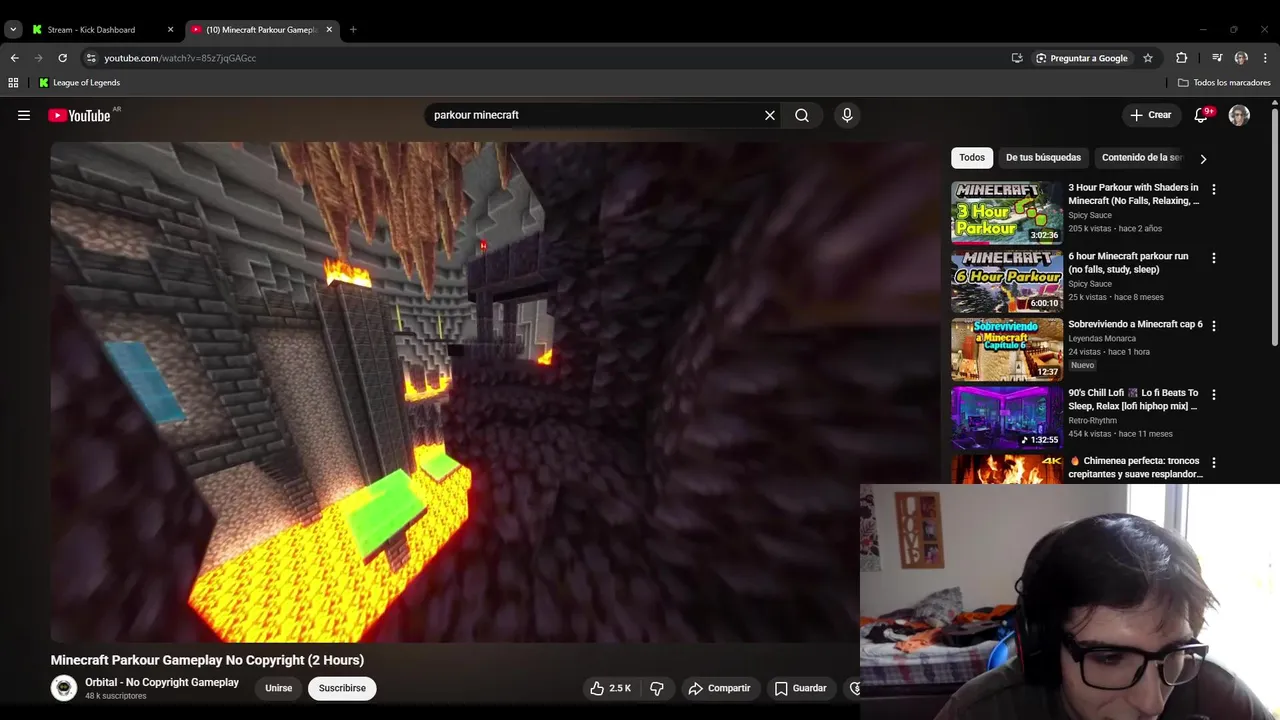Open the apps grid in bookmarks bar
This screenshot has width=1280, height=720.
click(13, 83)
